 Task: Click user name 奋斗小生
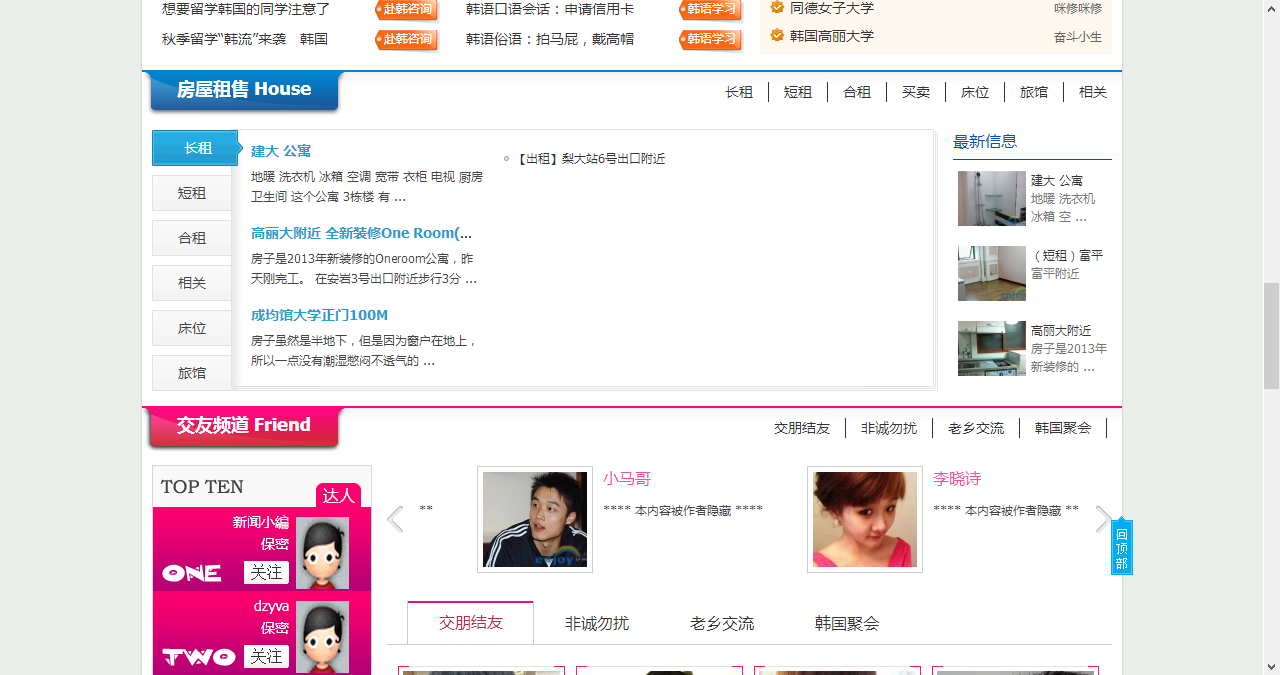coord(1078,37)
